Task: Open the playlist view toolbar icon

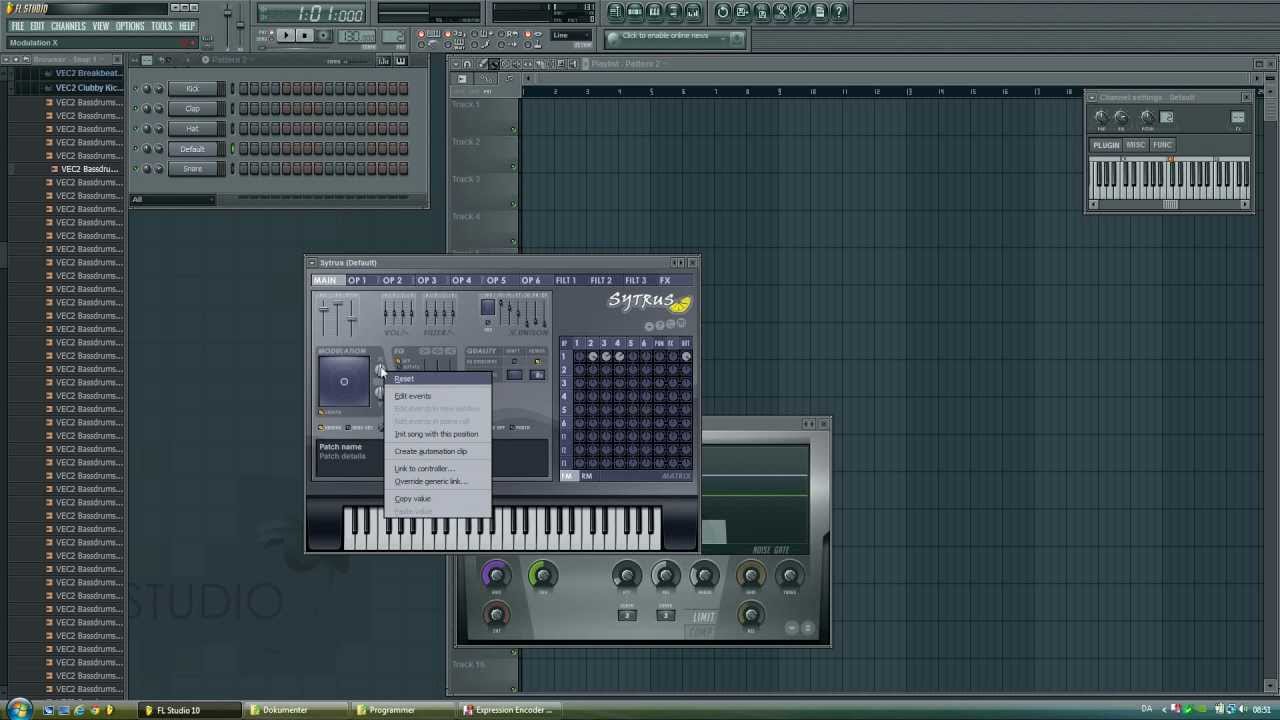Action: tap(616, 12)
